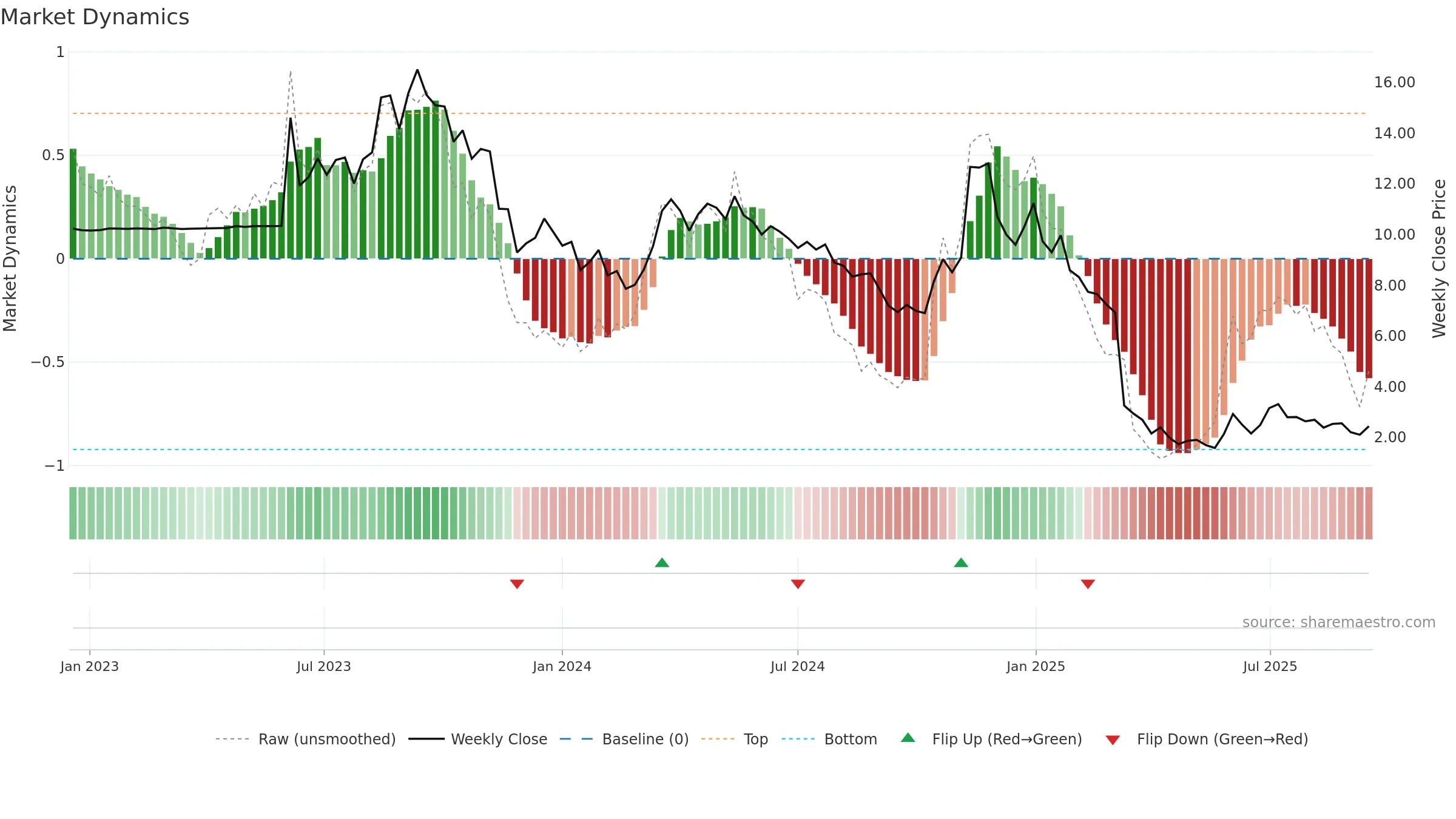
Task: Click the 16.00 price axis value
Action: pos(1395,83)
